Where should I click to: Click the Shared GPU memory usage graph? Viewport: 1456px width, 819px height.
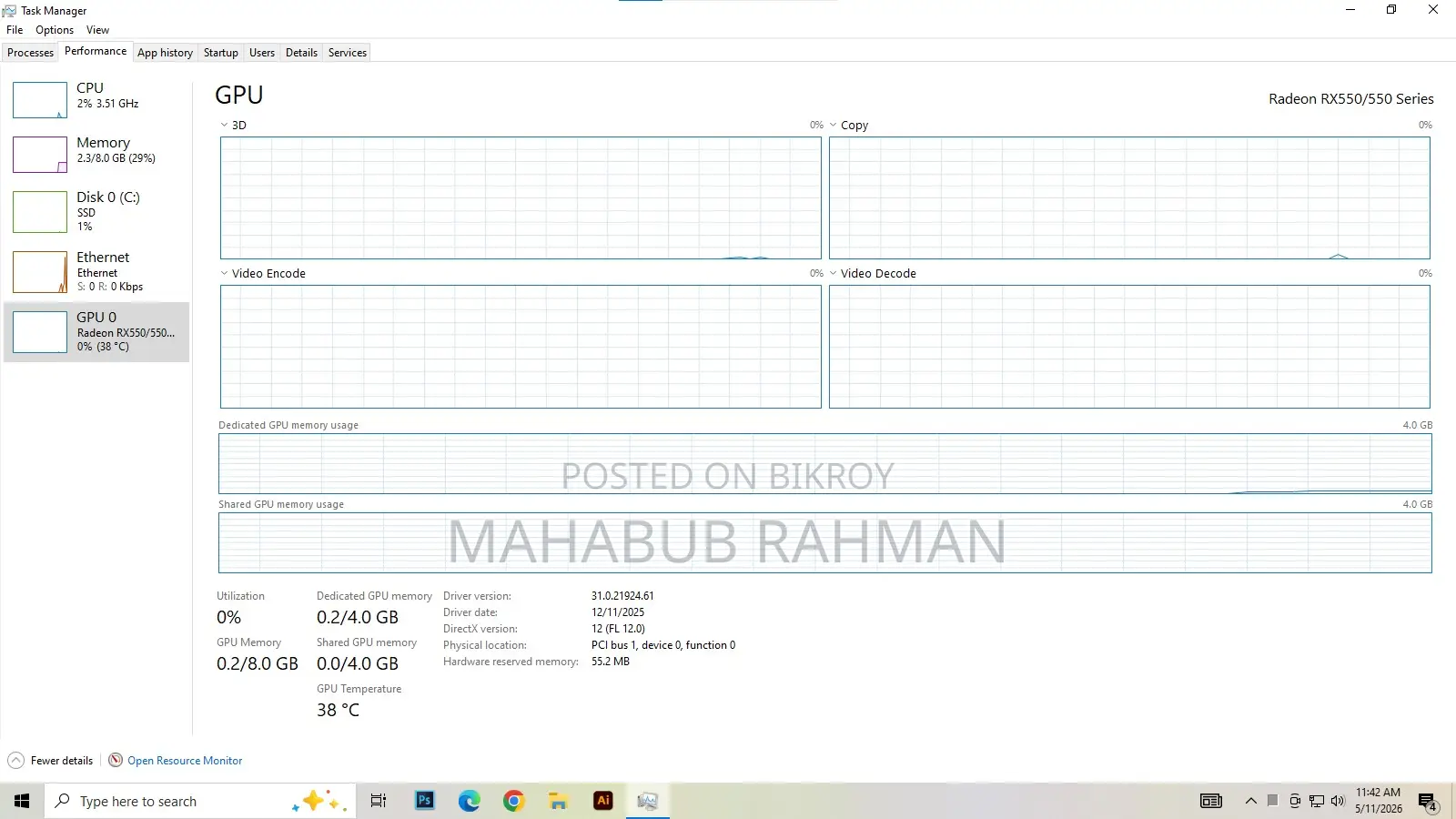pos(825,543)
